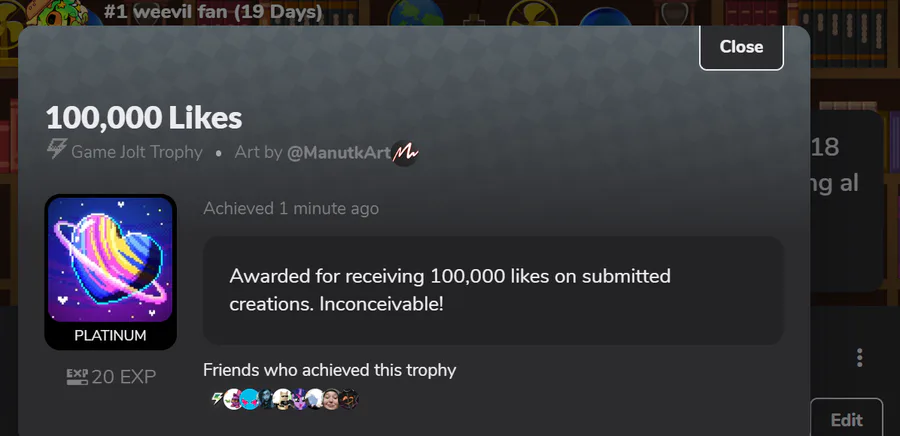Click the trophy description text box
The width and height of the screenshot is (900, 436).
(x=493, y=290)
